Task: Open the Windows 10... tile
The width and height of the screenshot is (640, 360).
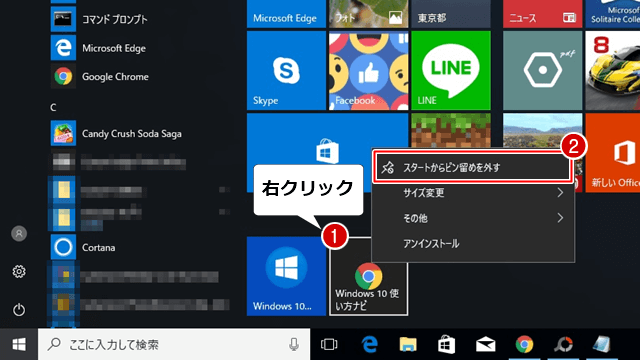Action: [286, 276]
